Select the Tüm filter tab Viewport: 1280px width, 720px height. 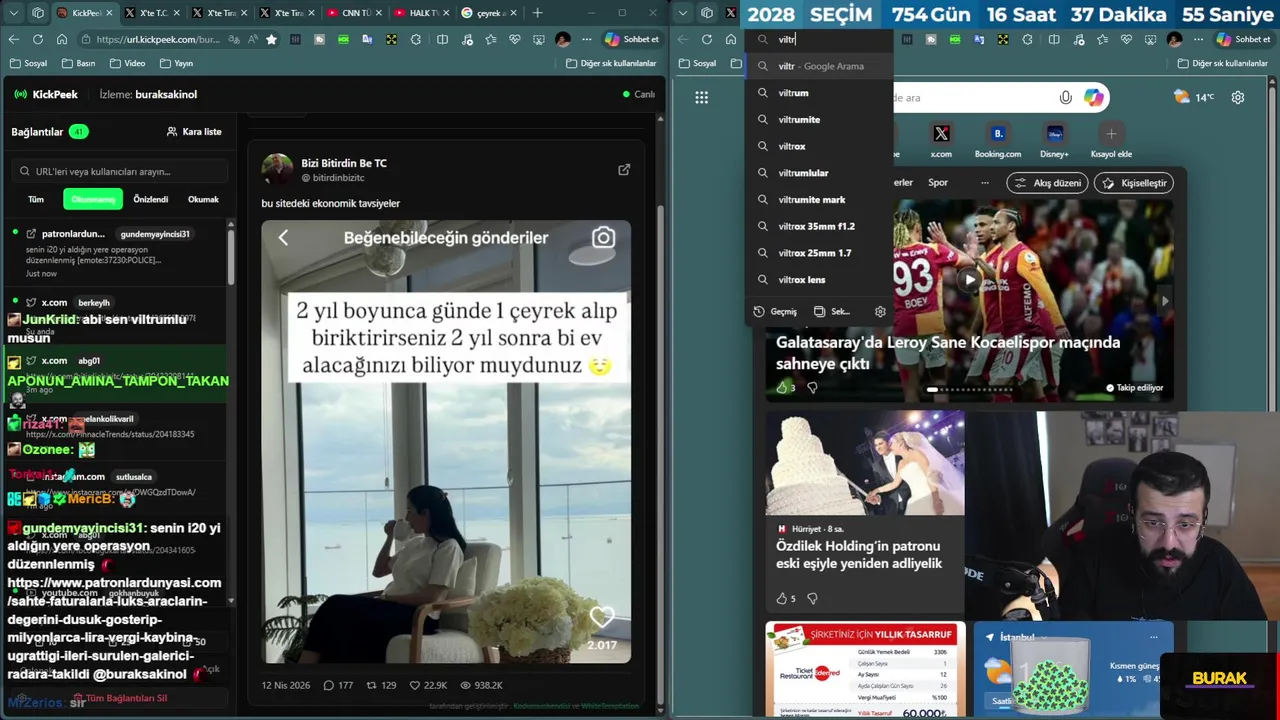point(36,199)
